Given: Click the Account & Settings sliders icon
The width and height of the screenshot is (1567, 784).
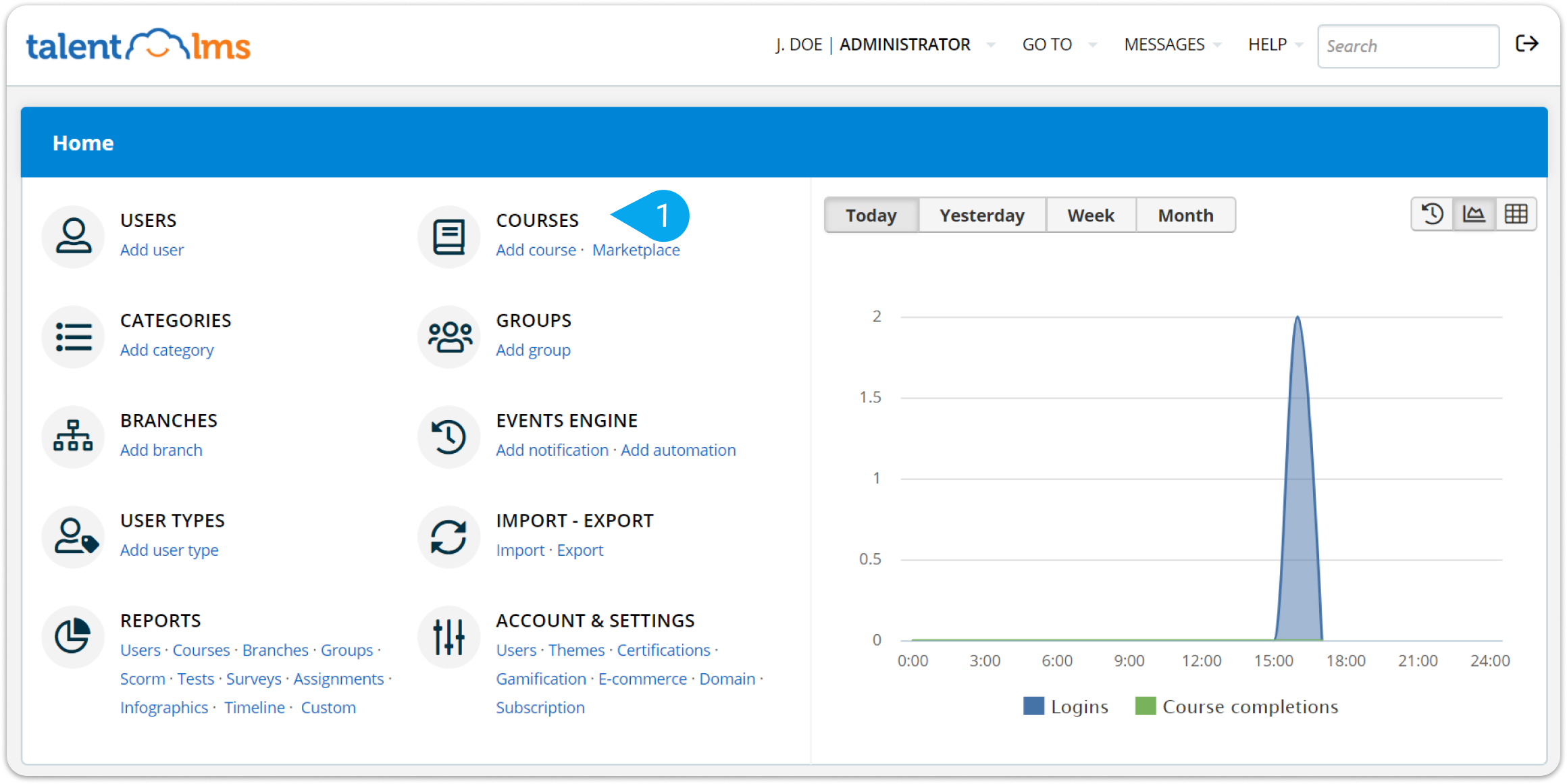Looking at the screenshot, I should tap(448, 636).
